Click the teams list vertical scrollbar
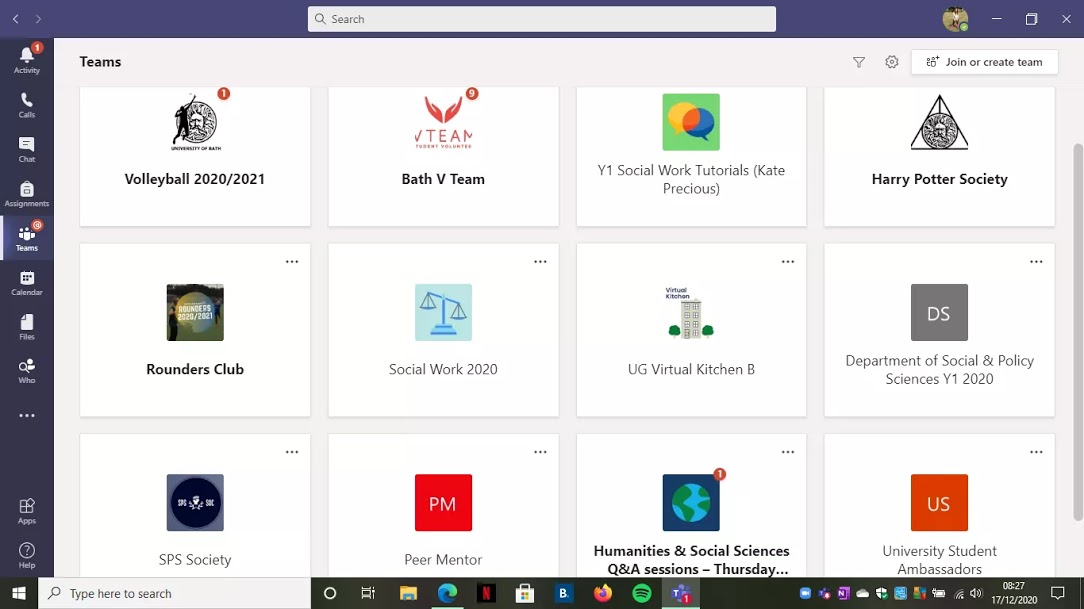The image size is (1084, 609). (1078, 332)
